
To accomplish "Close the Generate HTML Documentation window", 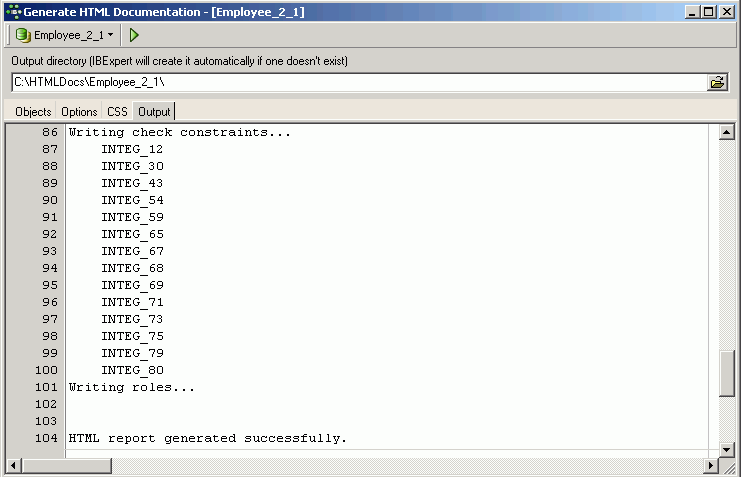I will (x=727, y=11).
